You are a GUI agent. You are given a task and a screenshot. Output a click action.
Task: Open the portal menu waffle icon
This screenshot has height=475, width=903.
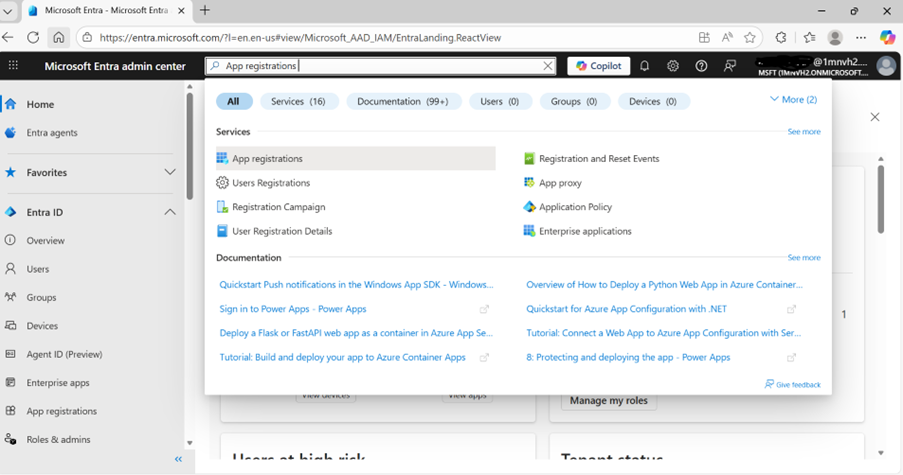13,66
